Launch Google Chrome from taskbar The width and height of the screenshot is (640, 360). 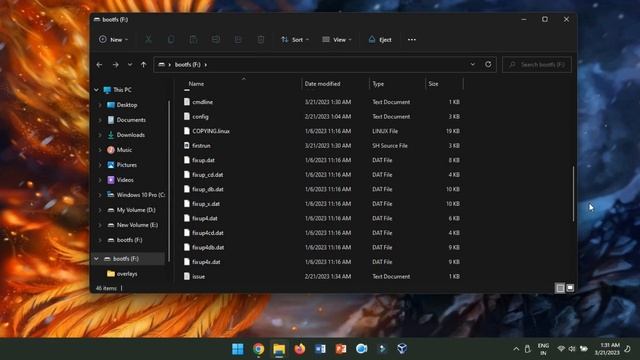tap(258, 349)
